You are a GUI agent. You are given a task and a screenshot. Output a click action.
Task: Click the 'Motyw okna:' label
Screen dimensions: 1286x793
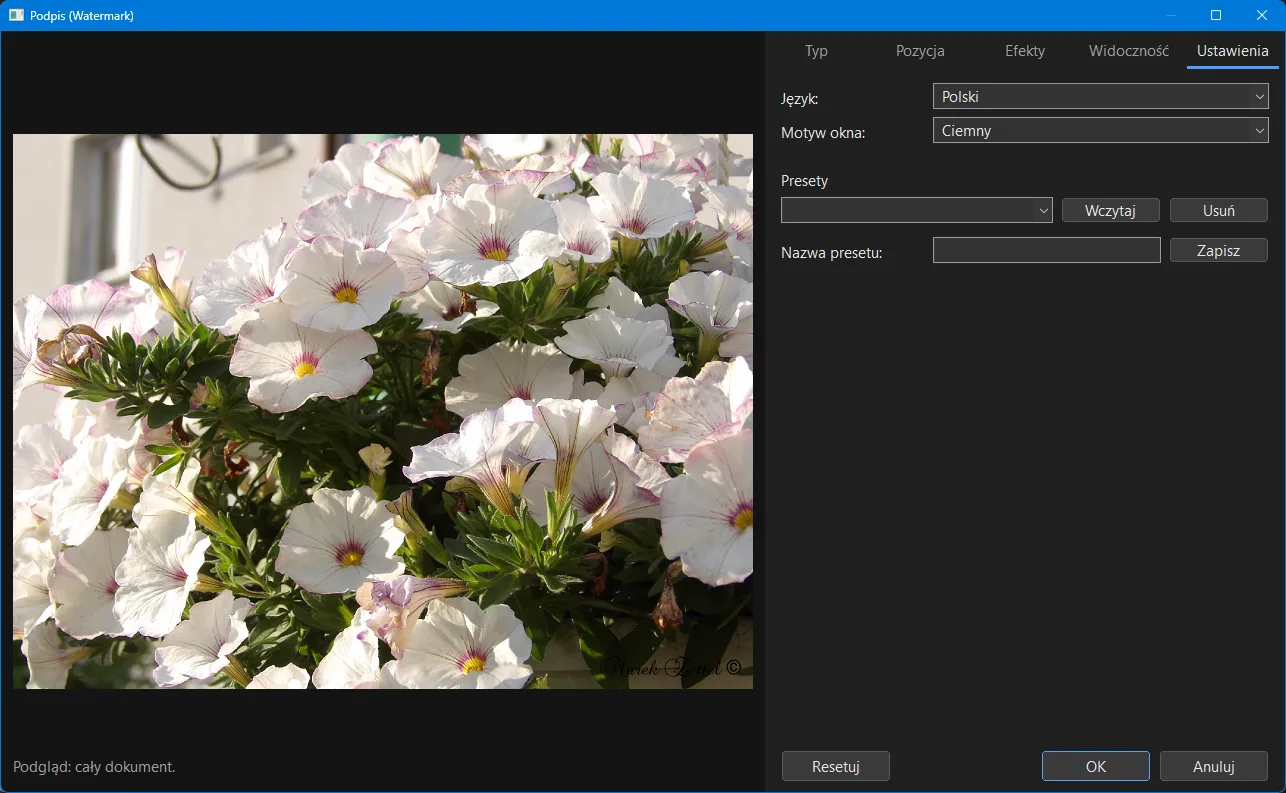pos(823,133)
